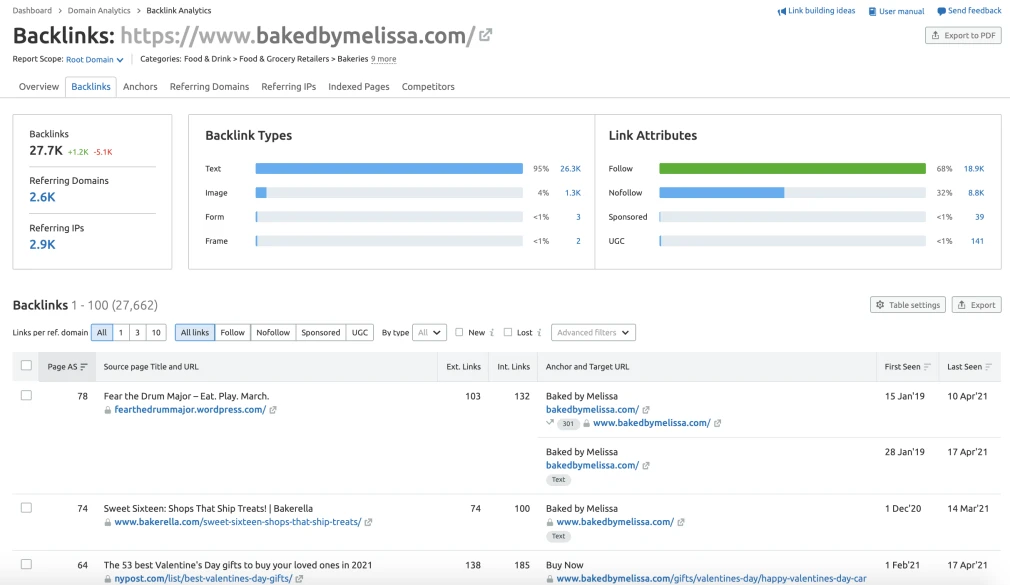Expand the Root Domain report scope dropdown
The width and height of the screenshot is (1010, 585).
coord(95,59)
